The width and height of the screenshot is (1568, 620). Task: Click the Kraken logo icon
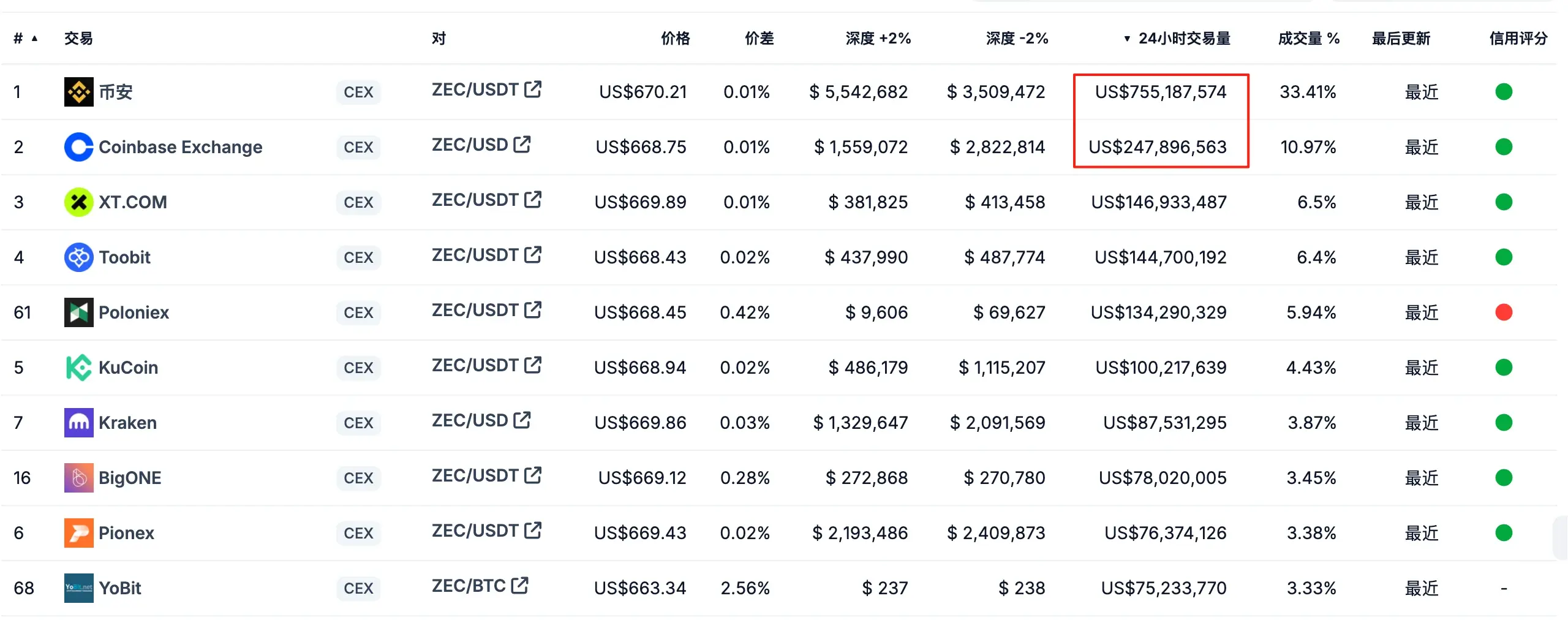click(78, 423)
